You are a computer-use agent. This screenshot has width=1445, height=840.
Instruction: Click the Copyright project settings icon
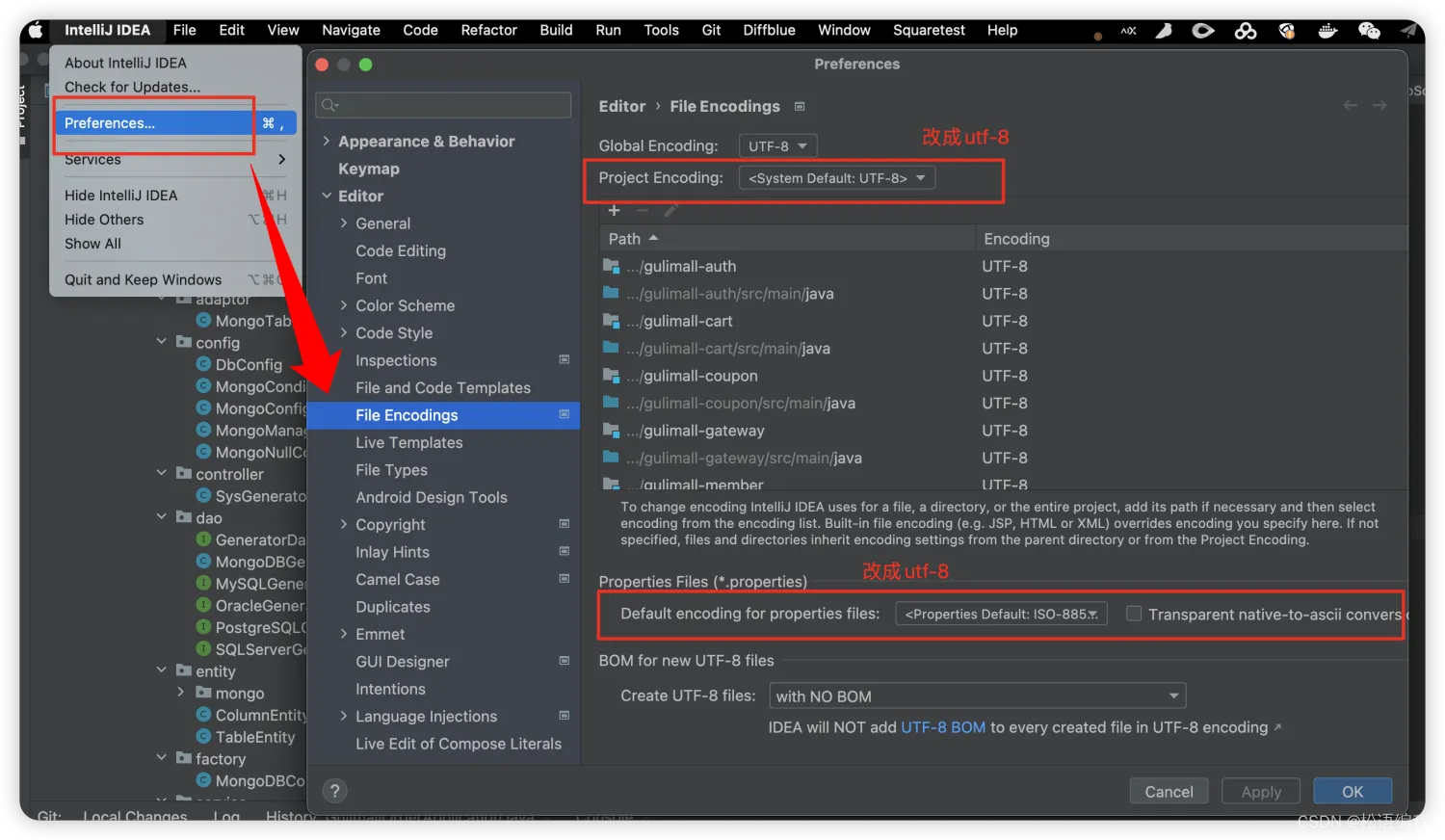[565, 524]
